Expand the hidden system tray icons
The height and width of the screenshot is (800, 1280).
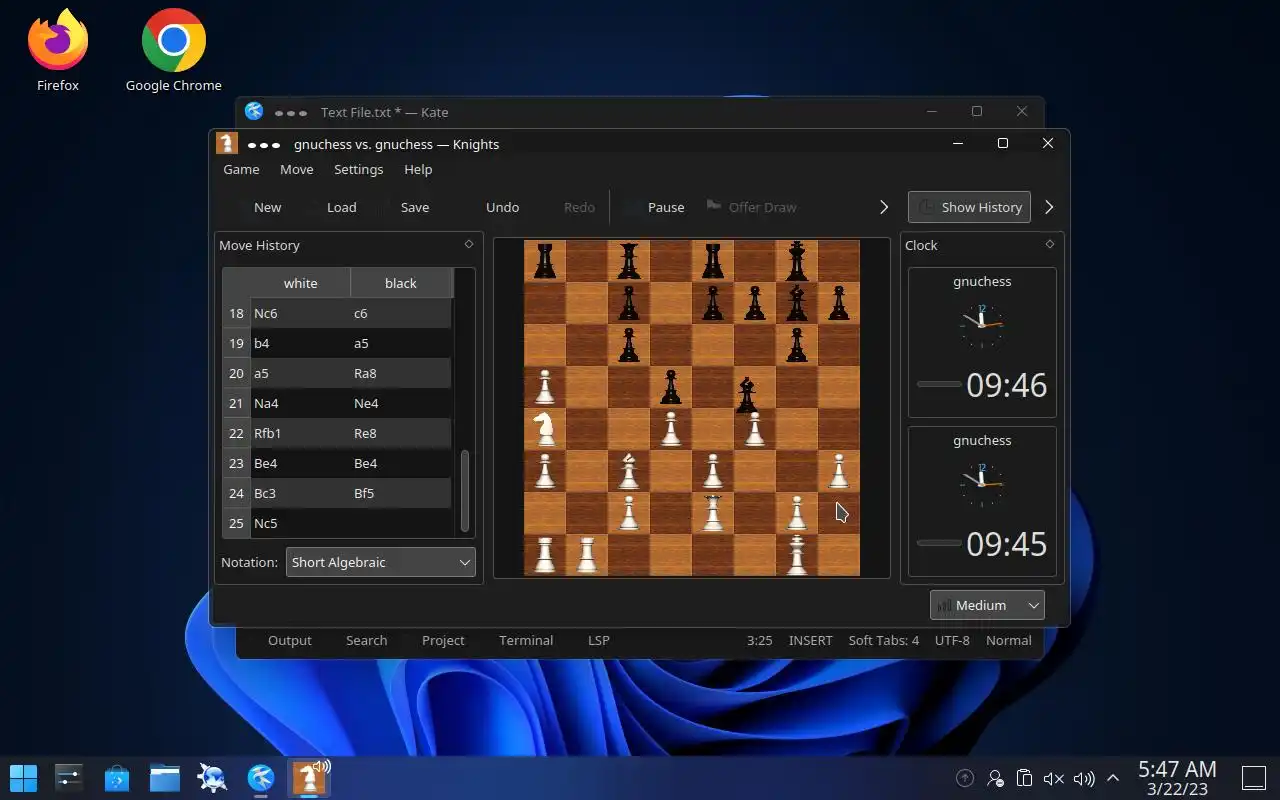click(x=1113, y=778)
